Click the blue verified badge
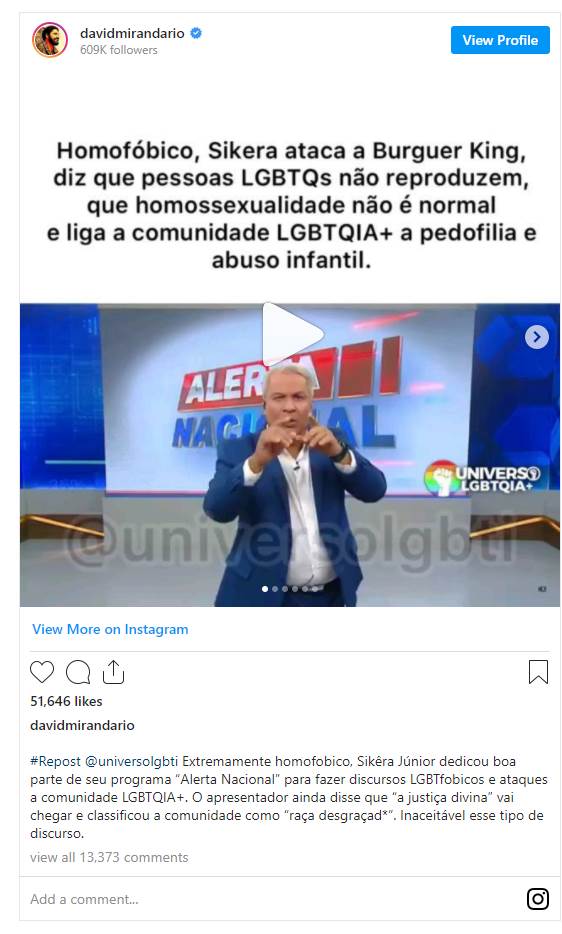Viewport: 562px width, 934px height. 196,33
